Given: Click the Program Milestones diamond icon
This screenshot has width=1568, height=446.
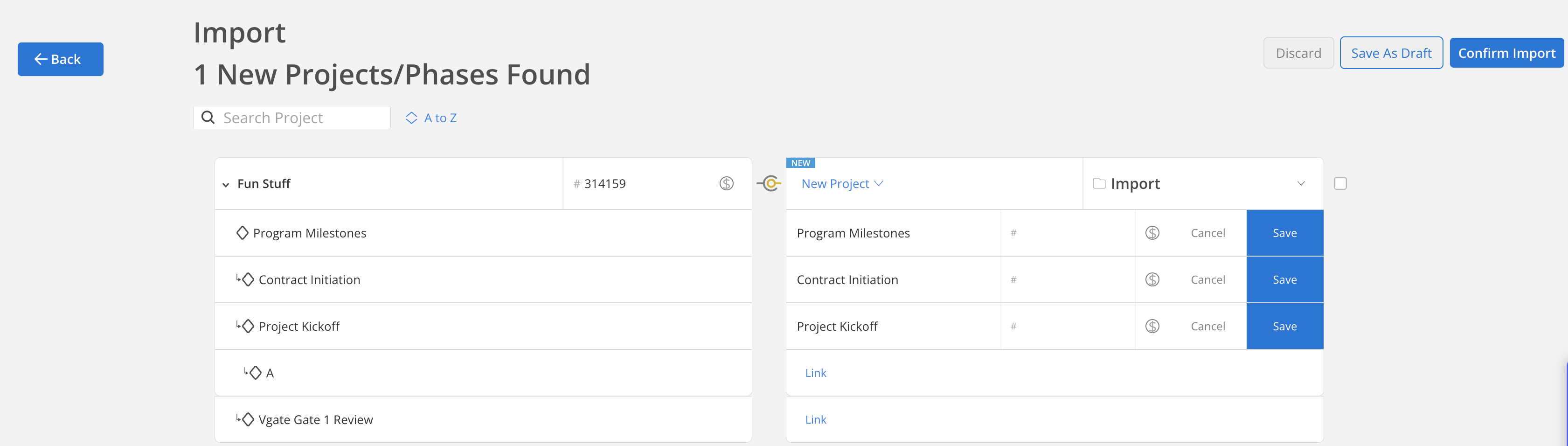Looking at the screenshot, I should pyautogui.click(x=242, y=233).
